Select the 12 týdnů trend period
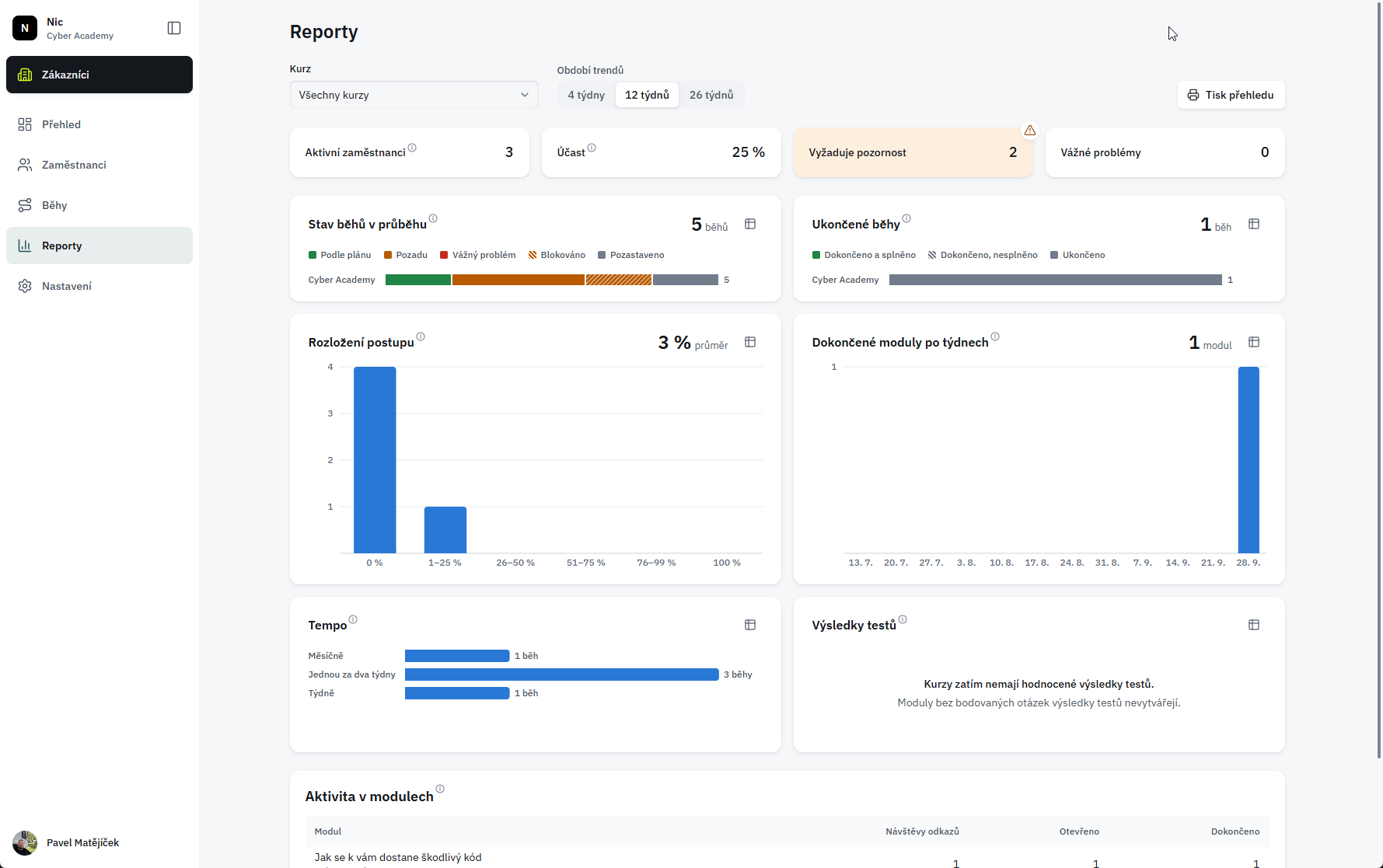1383x868 pixels. pyautogui.click(x=647, y=95)
